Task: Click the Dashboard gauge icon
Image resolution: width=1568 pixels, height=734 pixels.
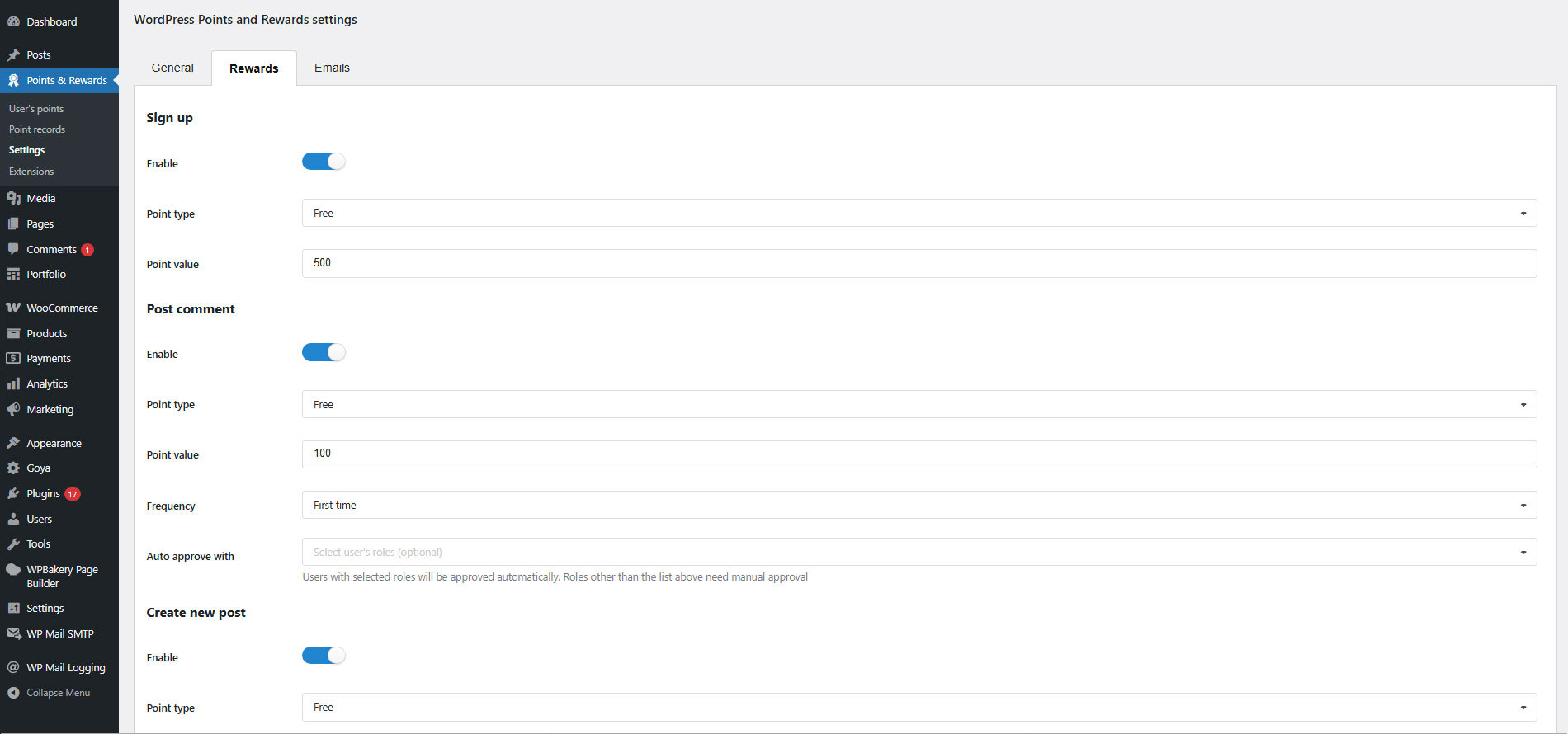Action: (13, 21)
